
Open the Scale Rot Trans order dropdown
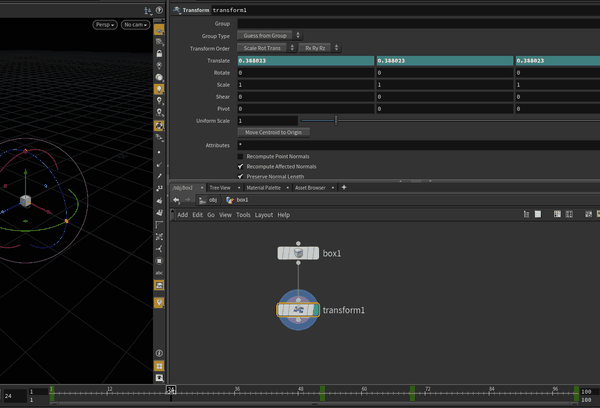point(267,48)
